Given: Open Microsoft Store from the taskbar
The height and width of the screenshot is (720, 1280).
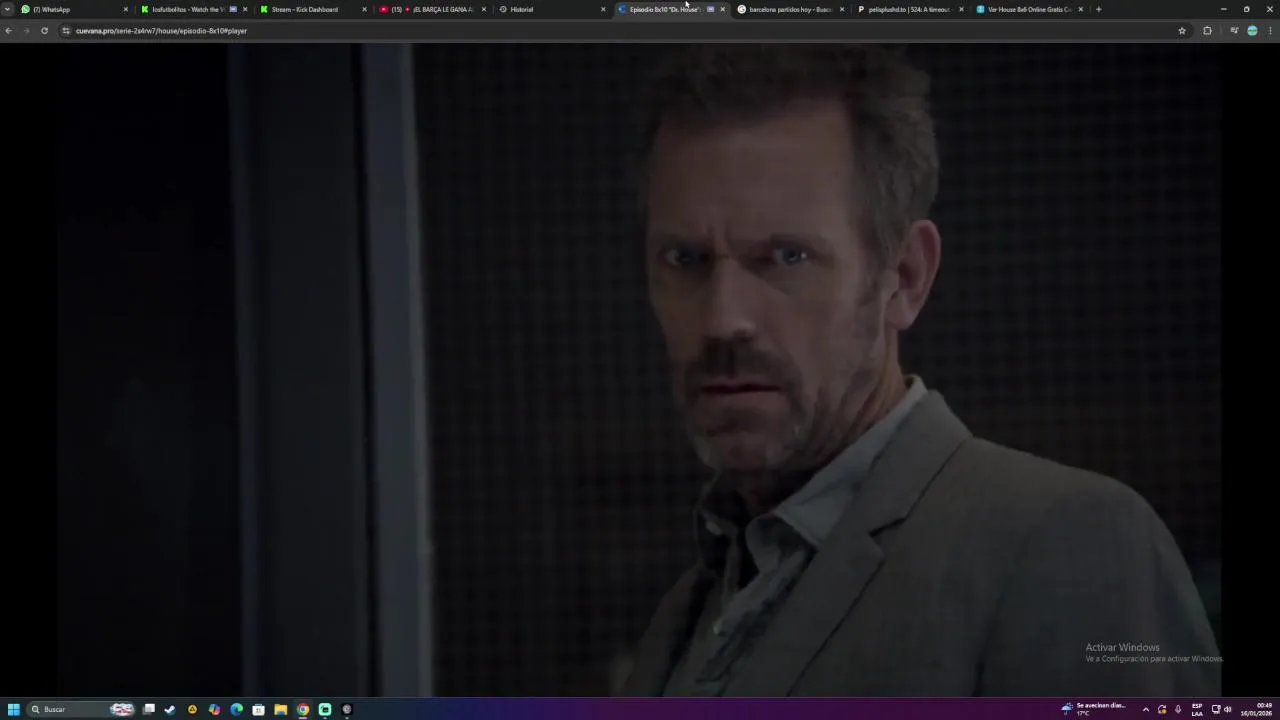Looking at the screenshot, I should click(258, 709).
